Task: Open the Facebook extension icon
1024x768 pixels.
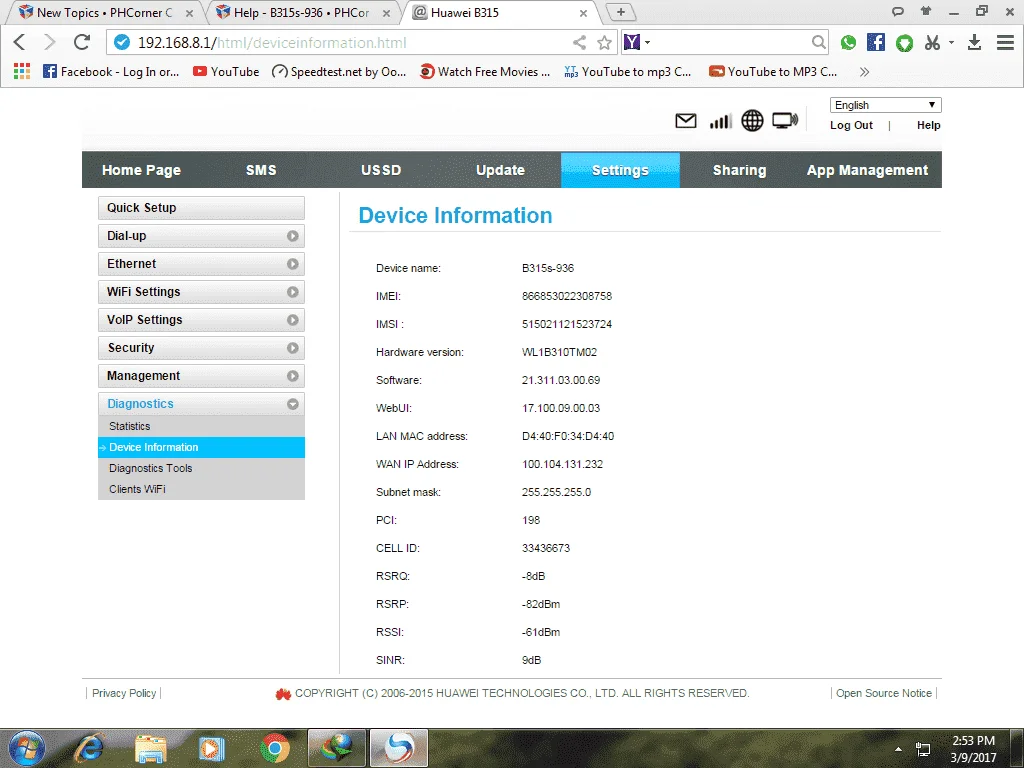Action: tap(876, 42)
